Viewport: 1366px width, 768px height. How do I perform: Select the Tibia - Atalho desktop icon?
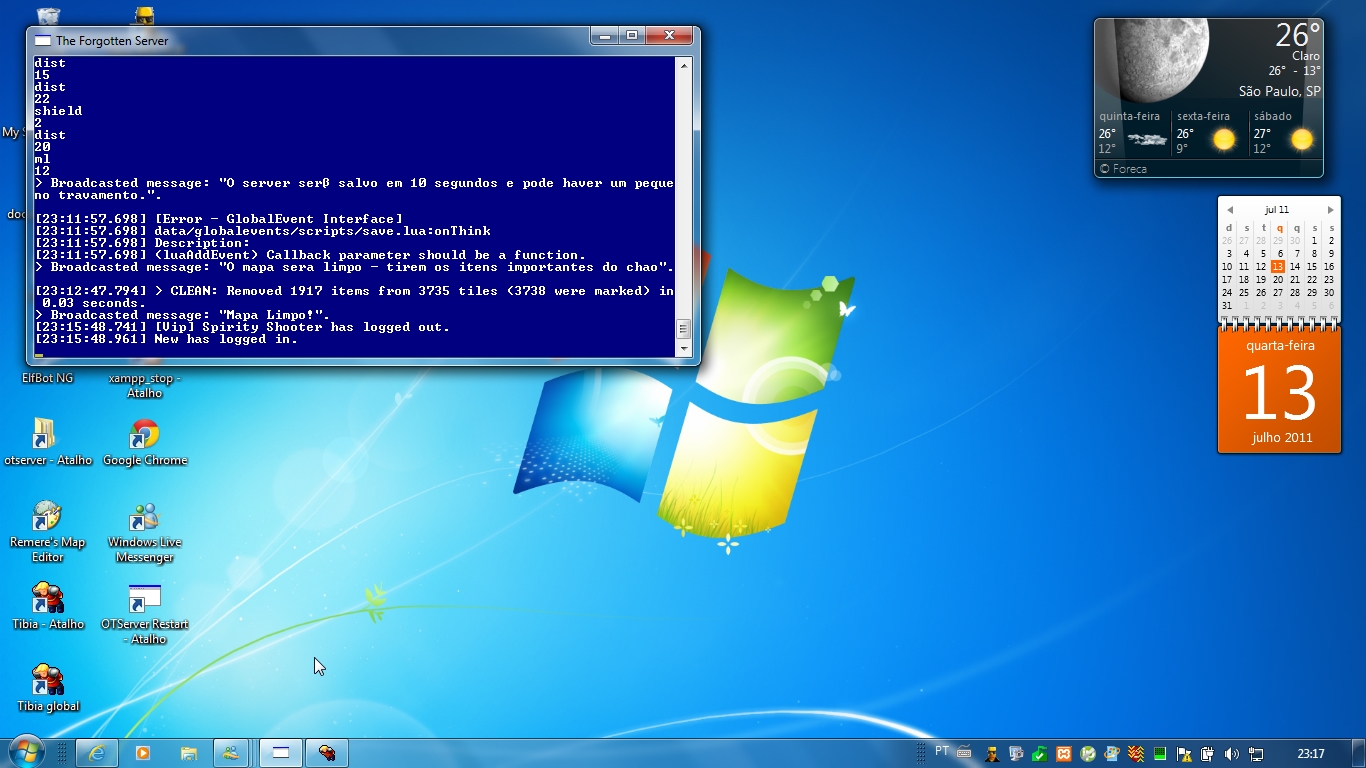click(47, 606)
